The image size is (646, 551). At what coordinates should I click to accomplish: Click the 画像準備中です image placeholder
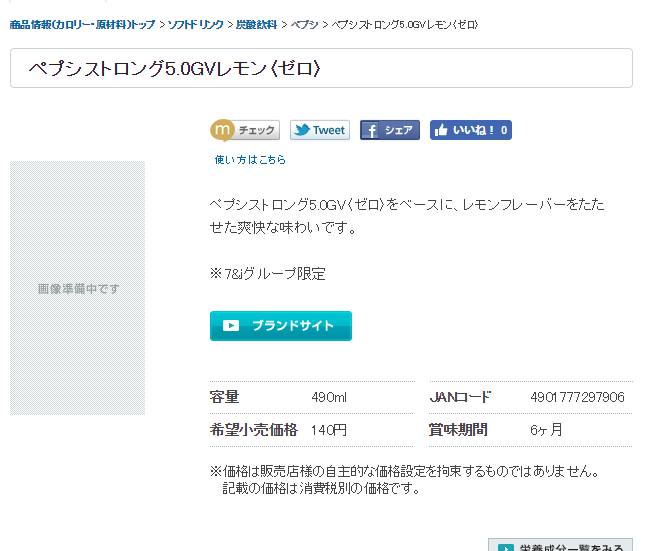point(78,288)
